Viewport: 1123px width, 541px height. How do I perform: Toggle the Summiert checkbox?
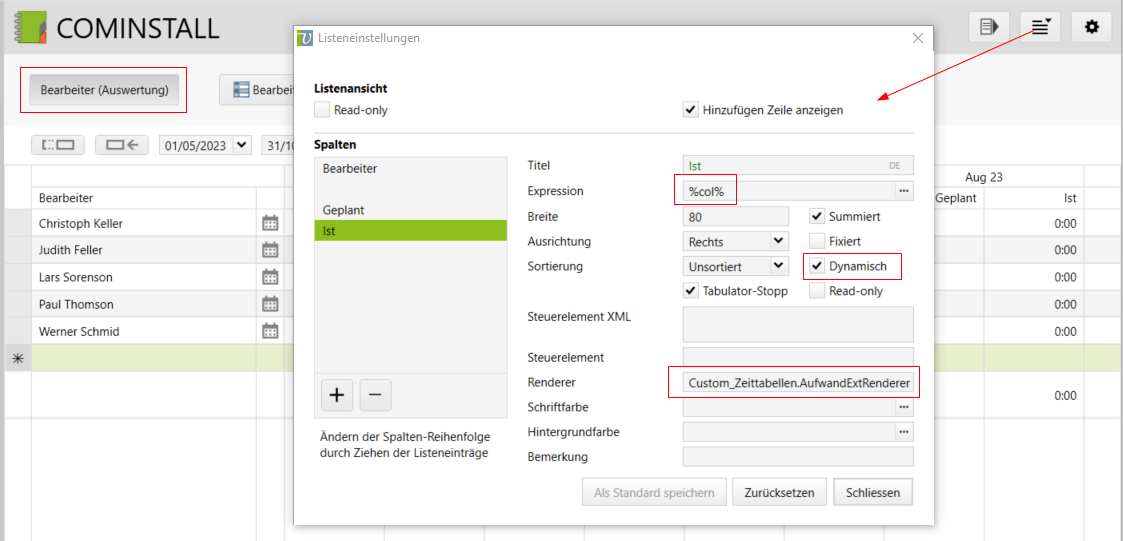coord(817,216)
